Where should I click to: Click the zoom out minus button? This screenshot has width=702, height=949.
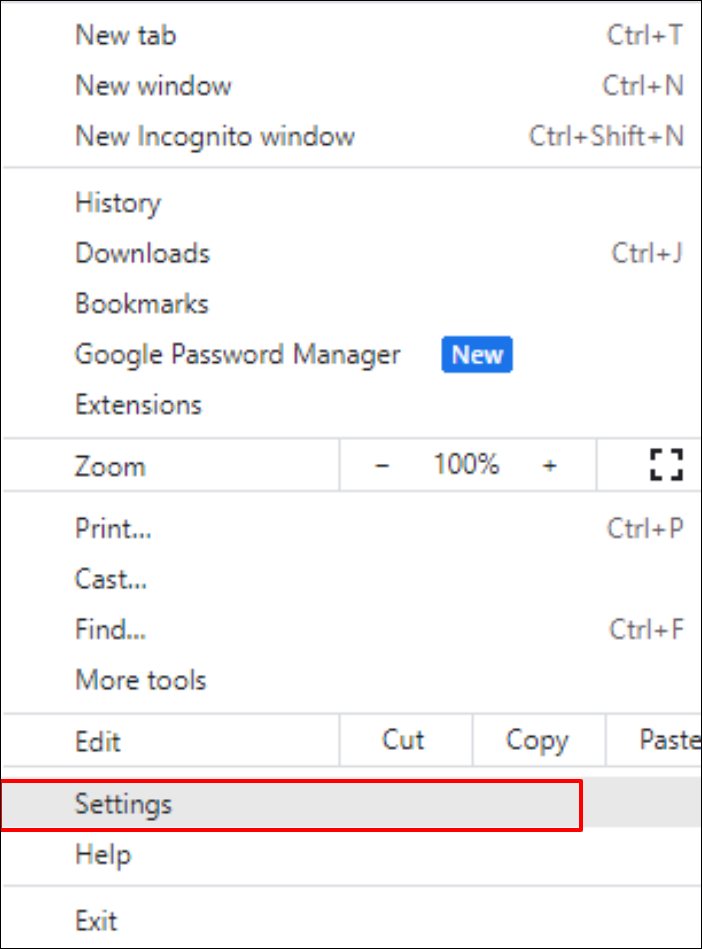[x=382, y=466]
